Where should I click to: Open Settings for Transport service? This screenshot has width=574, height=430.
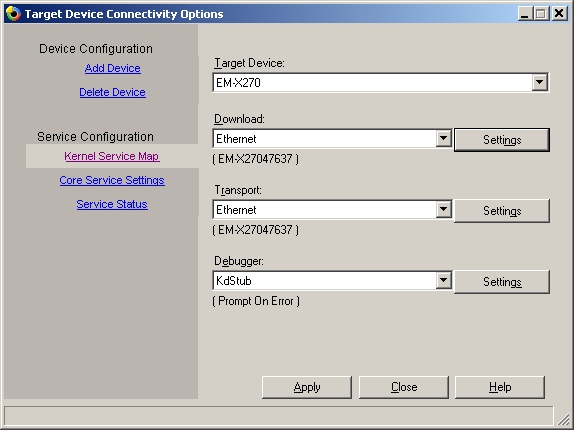502,211
